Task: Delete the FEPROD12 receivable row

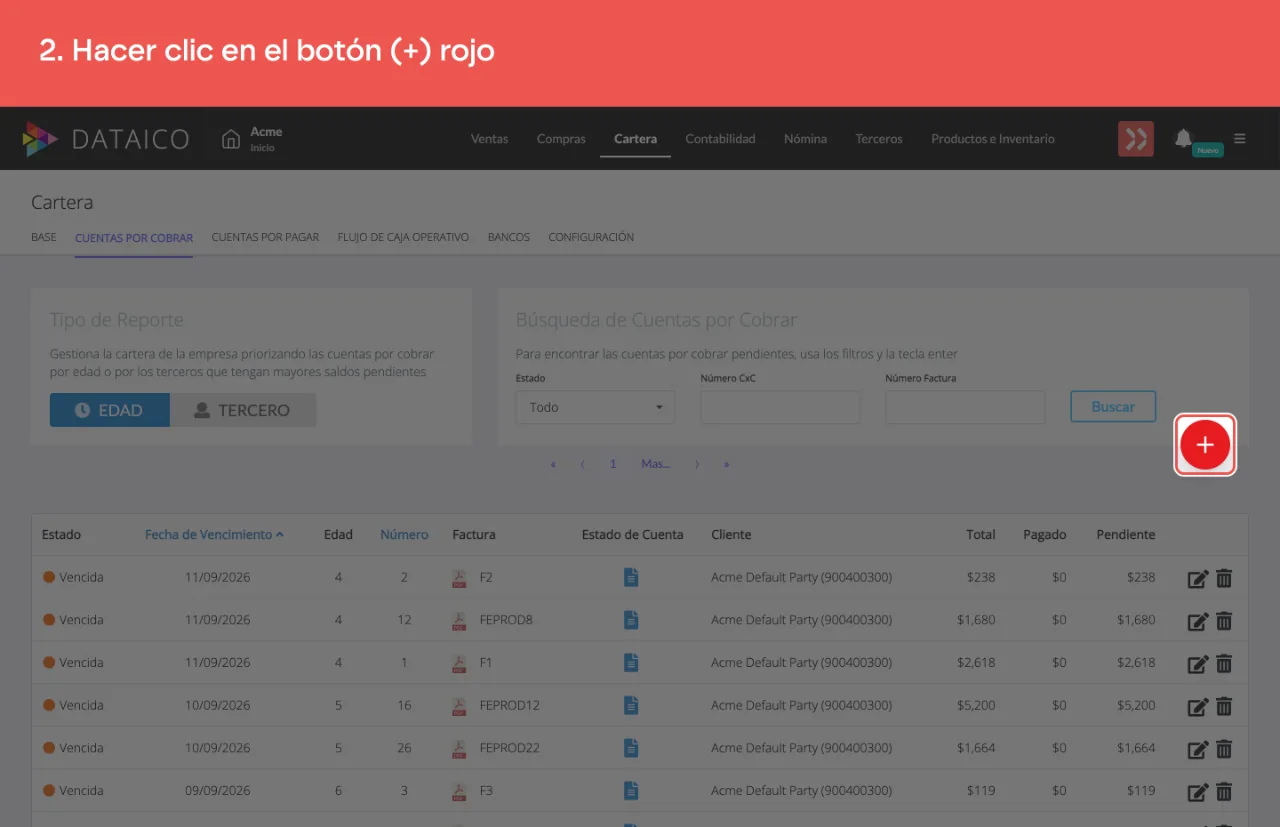Action: [1224, 706]
